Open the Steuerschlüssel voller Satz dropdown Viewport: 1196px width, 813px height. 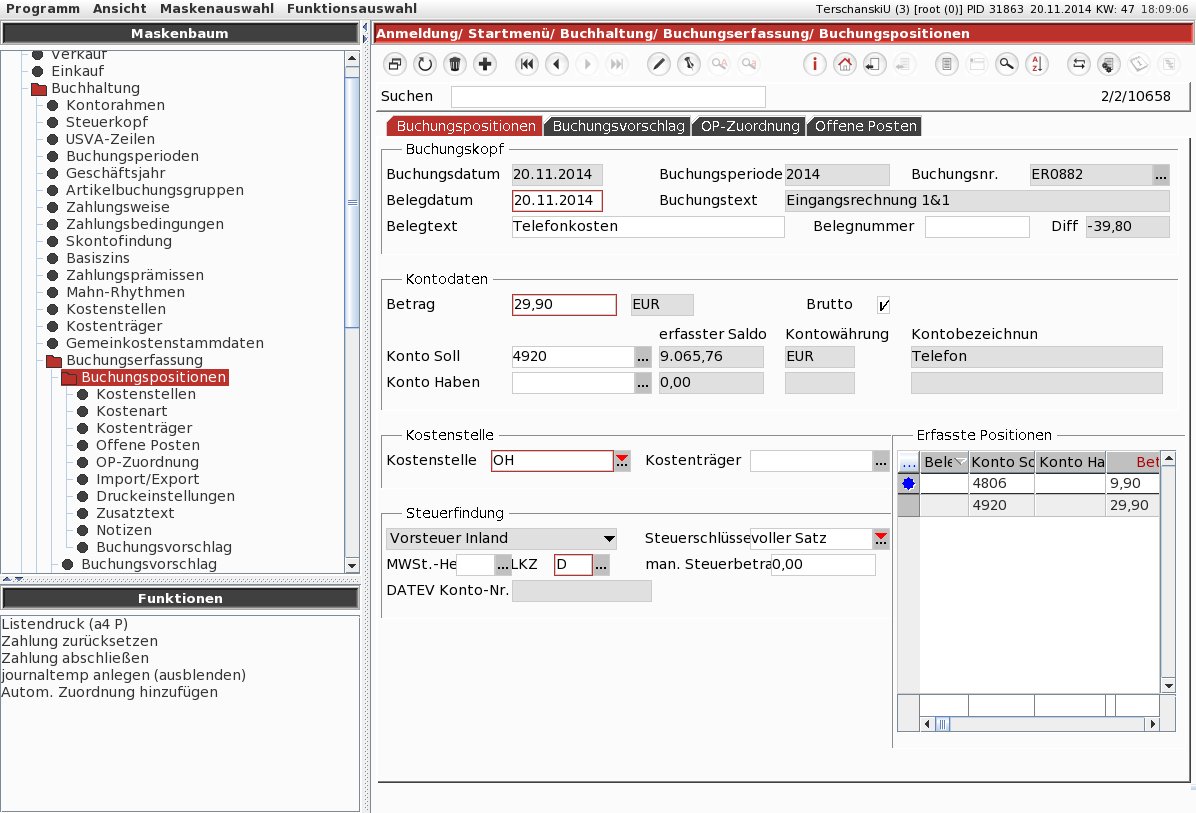[x=881, y=538]
